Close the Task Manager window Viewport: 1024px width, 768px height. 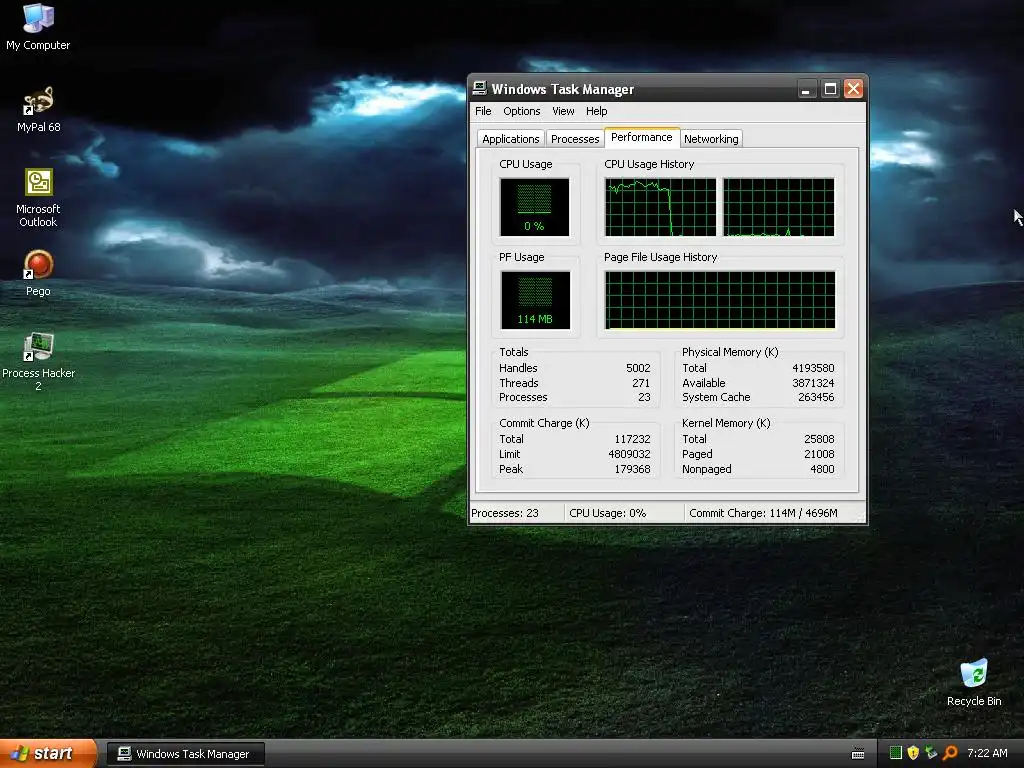[x=853, y=89]
